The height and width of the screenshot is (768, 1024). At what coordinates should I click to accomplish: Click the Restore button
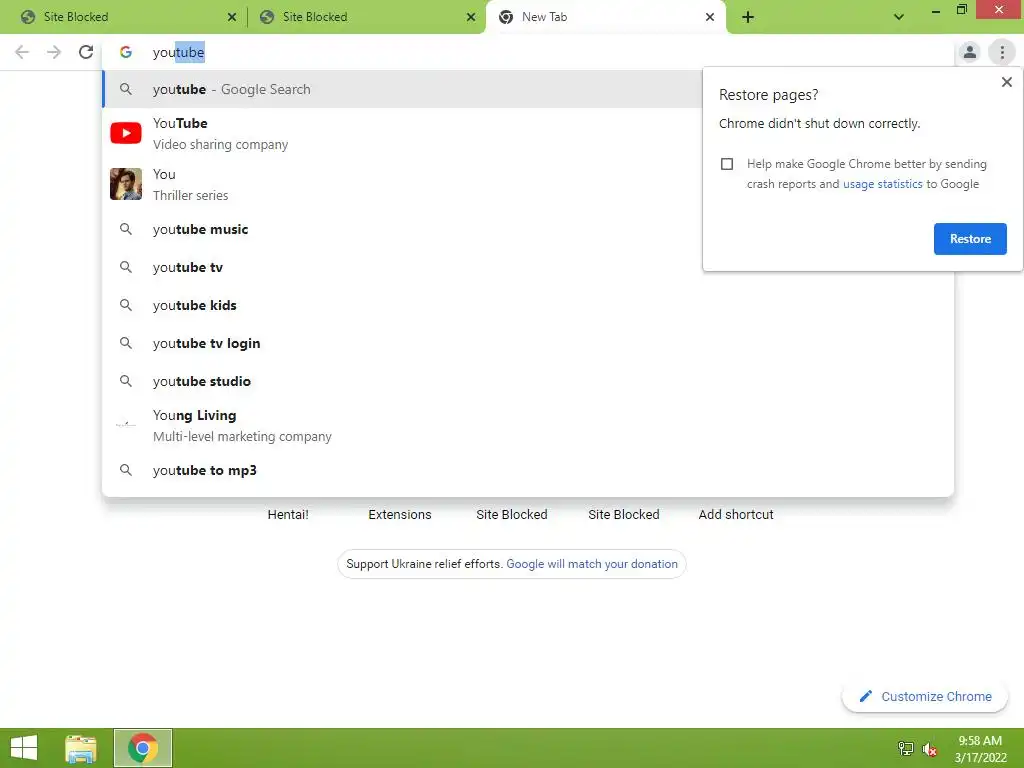(x=970, y=239)
